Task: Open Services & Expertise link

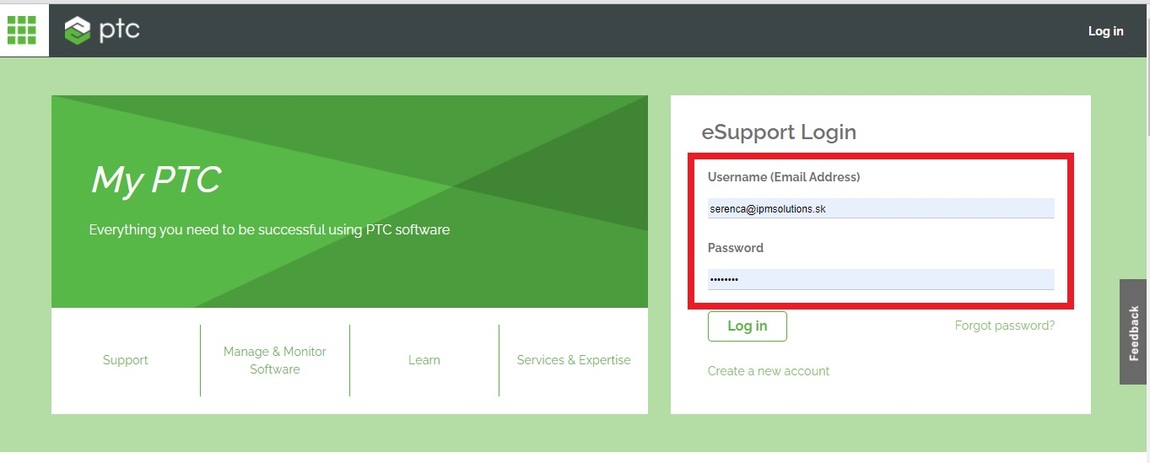Action: pyautogui.click(x=574, y=360)
